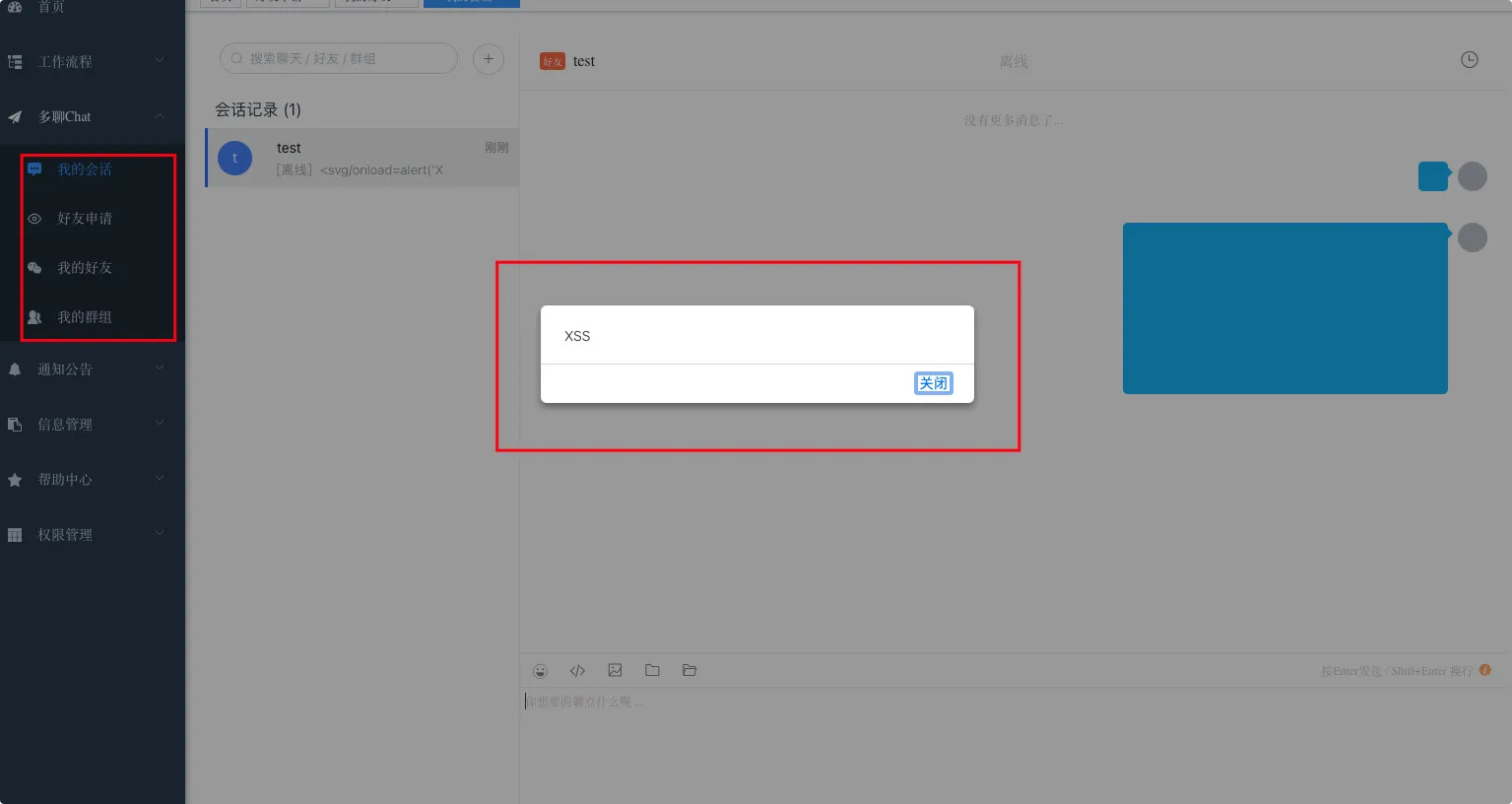Click the open folder icon in chat toolbar
The width and height of the screenshot is (1512, 804).
690,671
